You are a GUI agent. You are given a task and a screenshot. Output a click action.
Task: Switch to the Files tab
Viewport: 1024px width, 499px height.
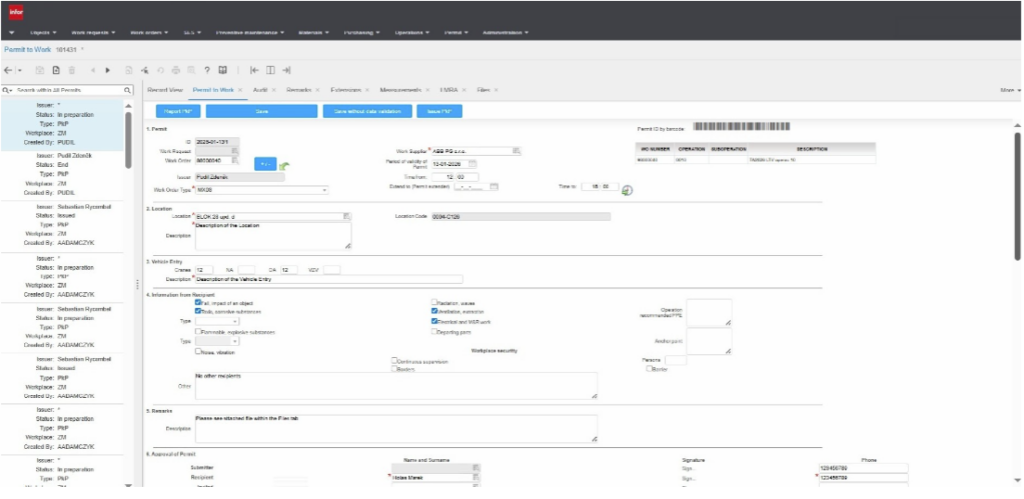(x=483, y=90)
